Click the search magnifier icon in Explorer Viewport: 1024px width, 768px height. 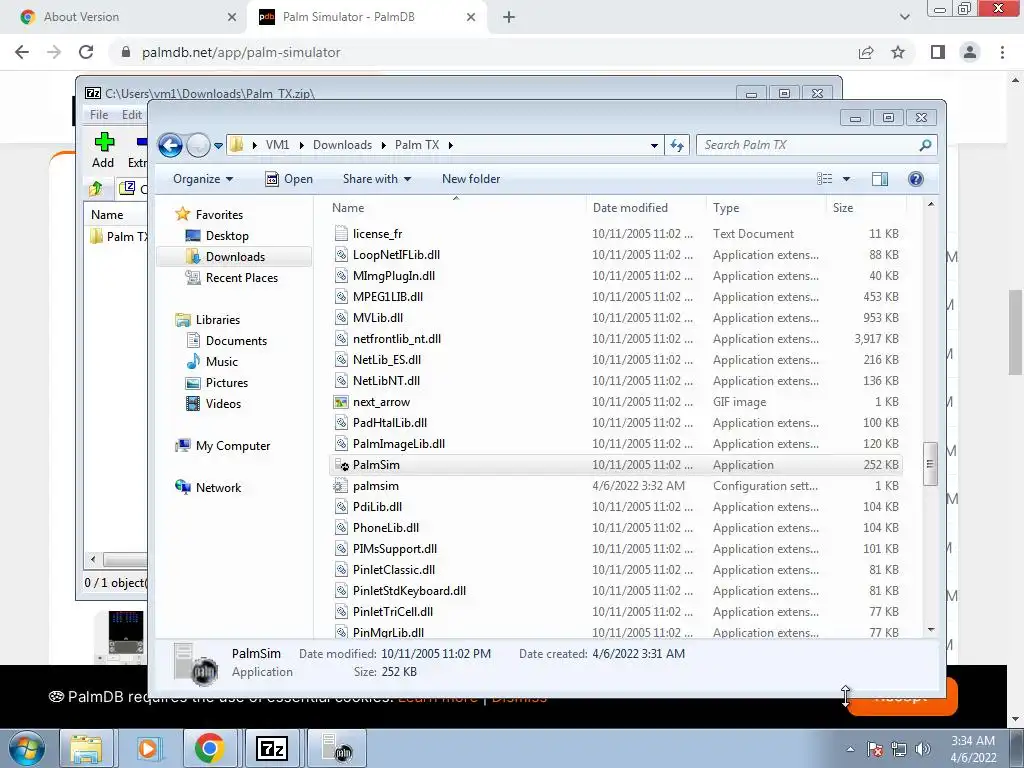click(x=925, y=145)
